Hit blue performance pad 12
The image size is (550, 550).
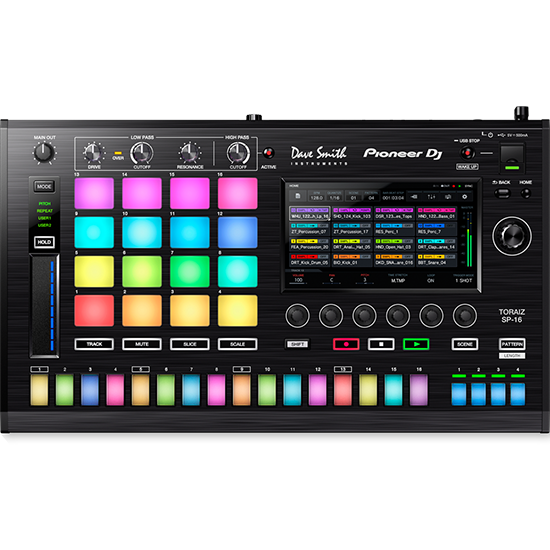click(x=237, y=232)
